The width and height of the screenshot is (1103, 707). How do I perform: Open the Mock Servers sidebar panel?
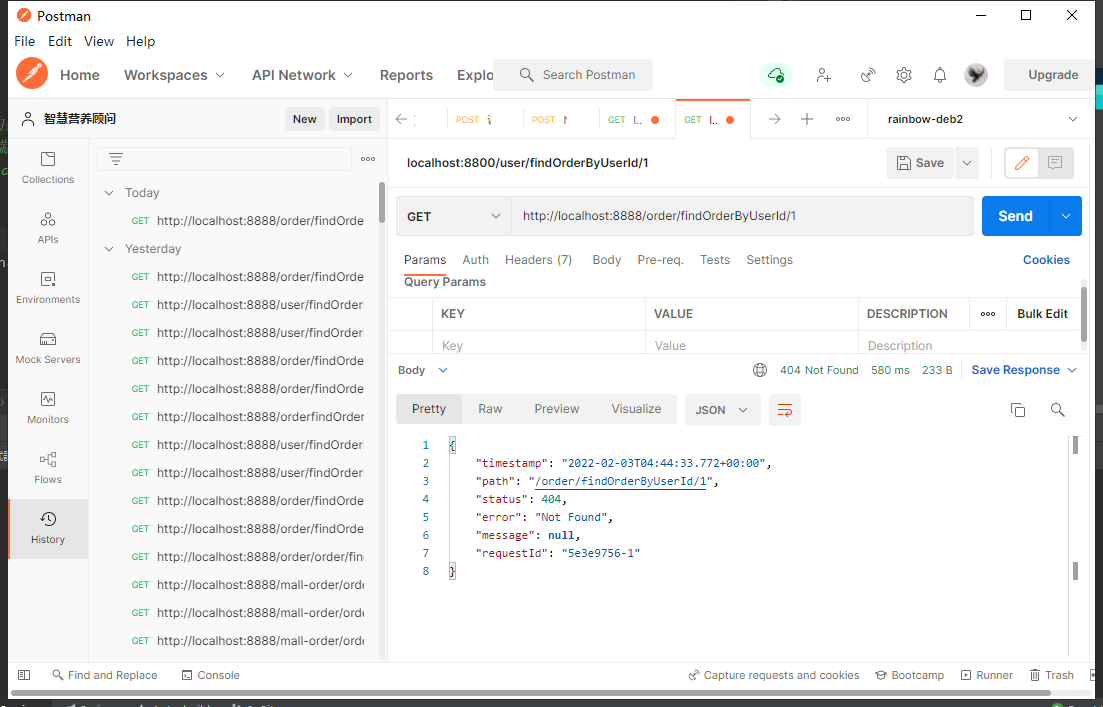tap(48, 348)
